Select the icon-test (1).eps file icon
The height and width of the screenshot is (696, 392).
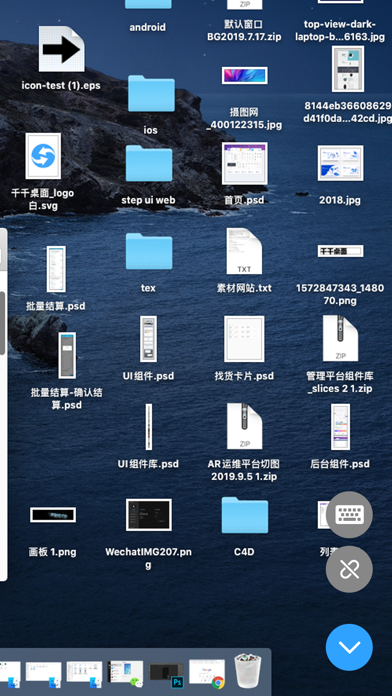pyautogui.click(x=62, y=49)
